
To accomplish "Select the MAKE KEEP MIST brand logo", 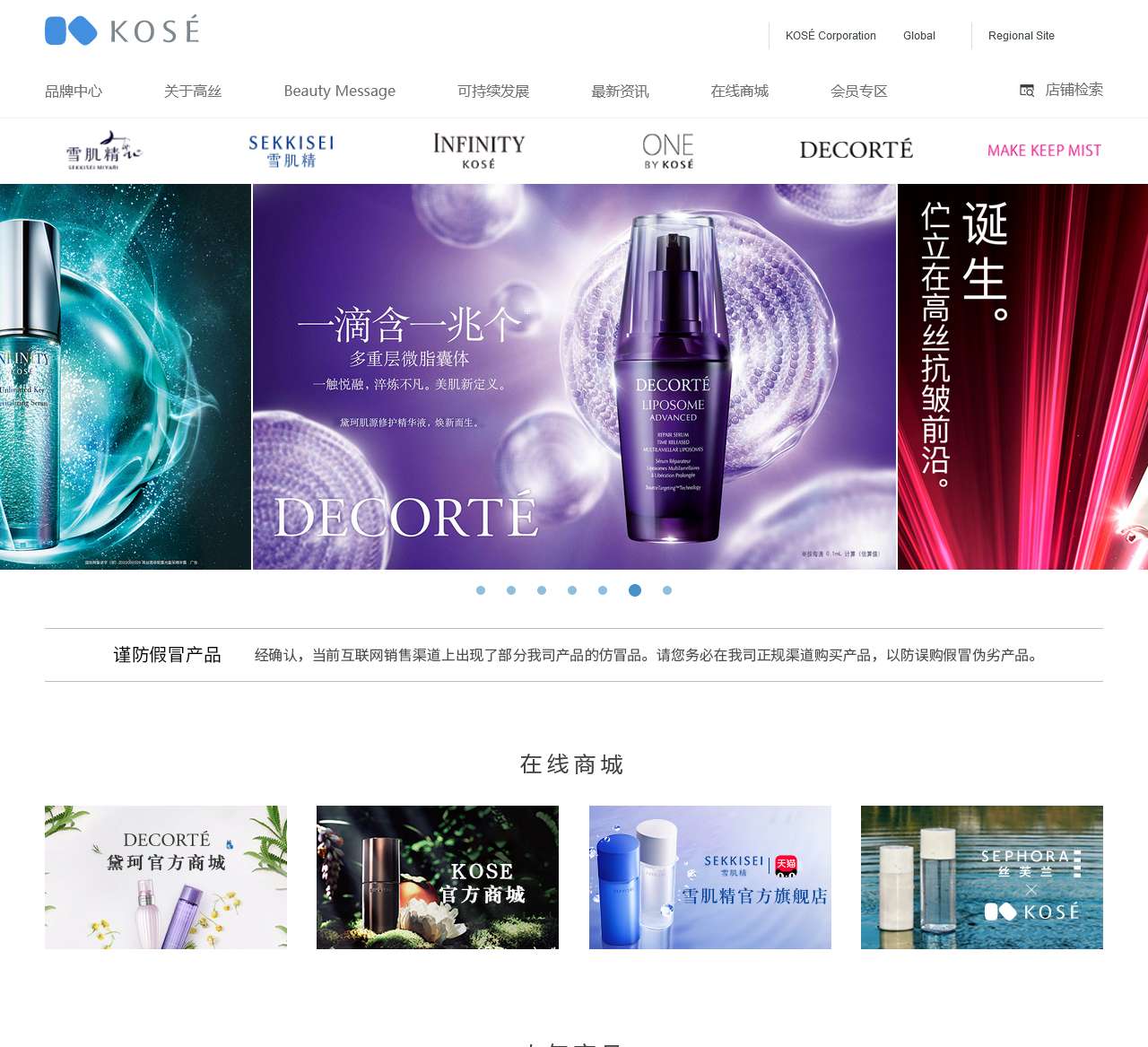I will pos(1044,151).
